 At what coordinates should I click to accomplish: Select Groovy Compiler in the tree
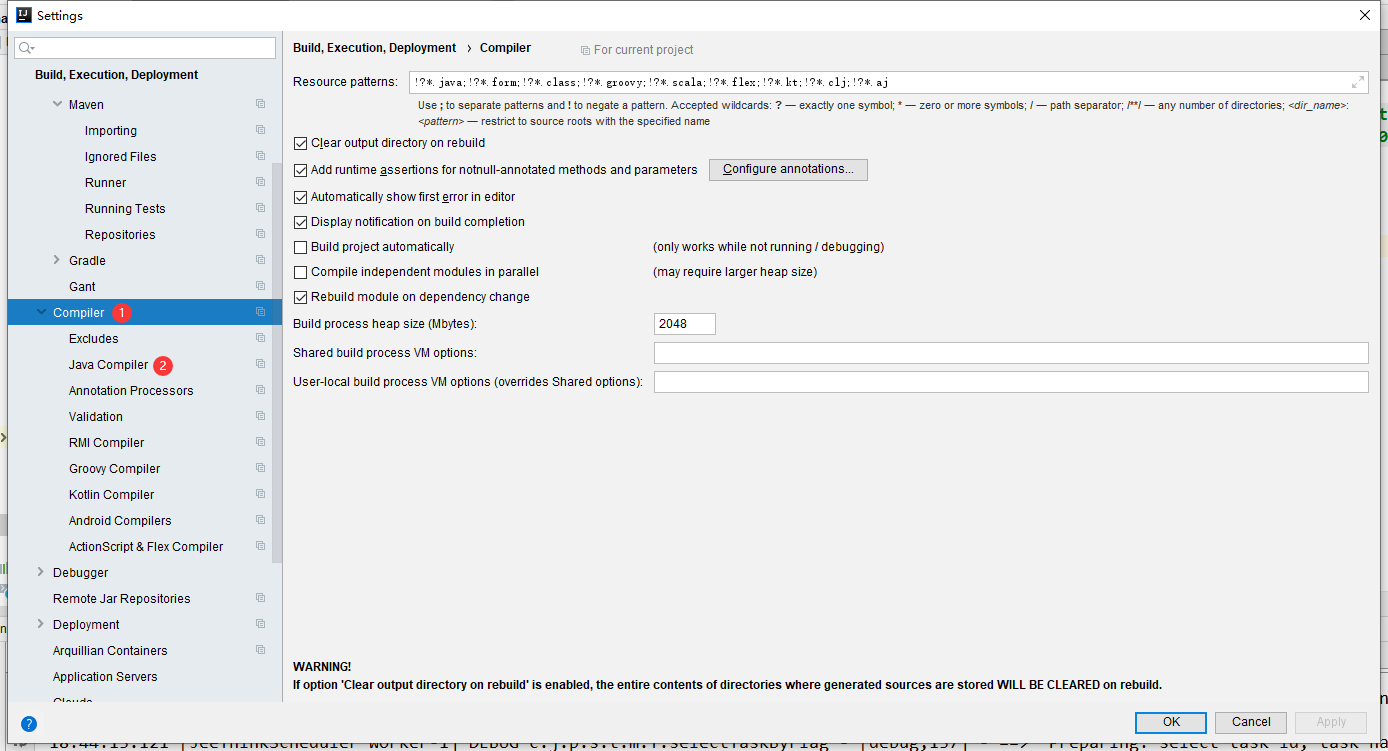click(114, 469)
